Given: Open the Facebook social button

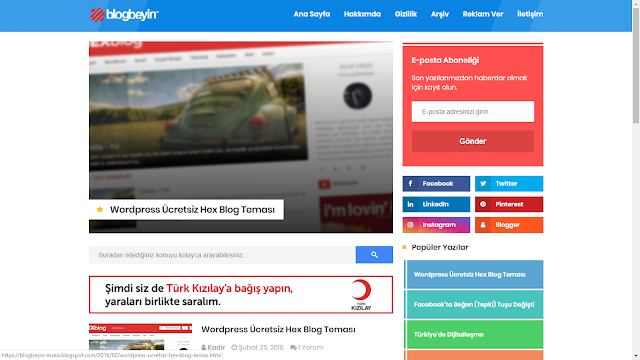Looking at the screenshot, I should click(x=436, y=184).
